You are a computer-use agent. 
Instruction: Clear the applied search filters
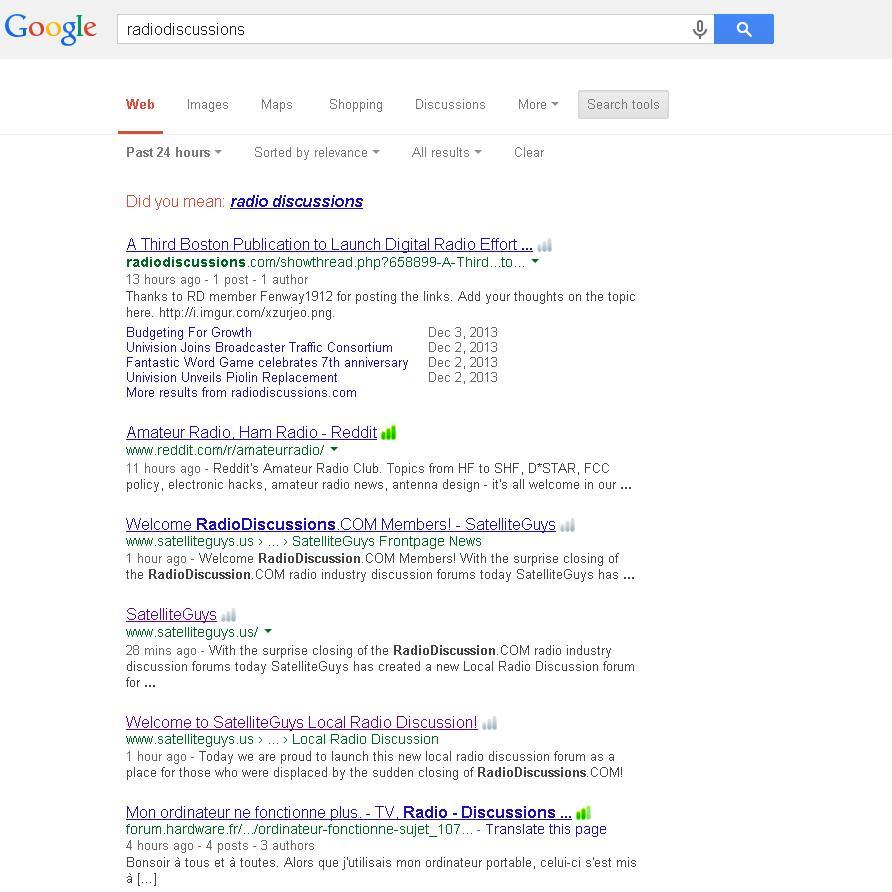(529, 152)
